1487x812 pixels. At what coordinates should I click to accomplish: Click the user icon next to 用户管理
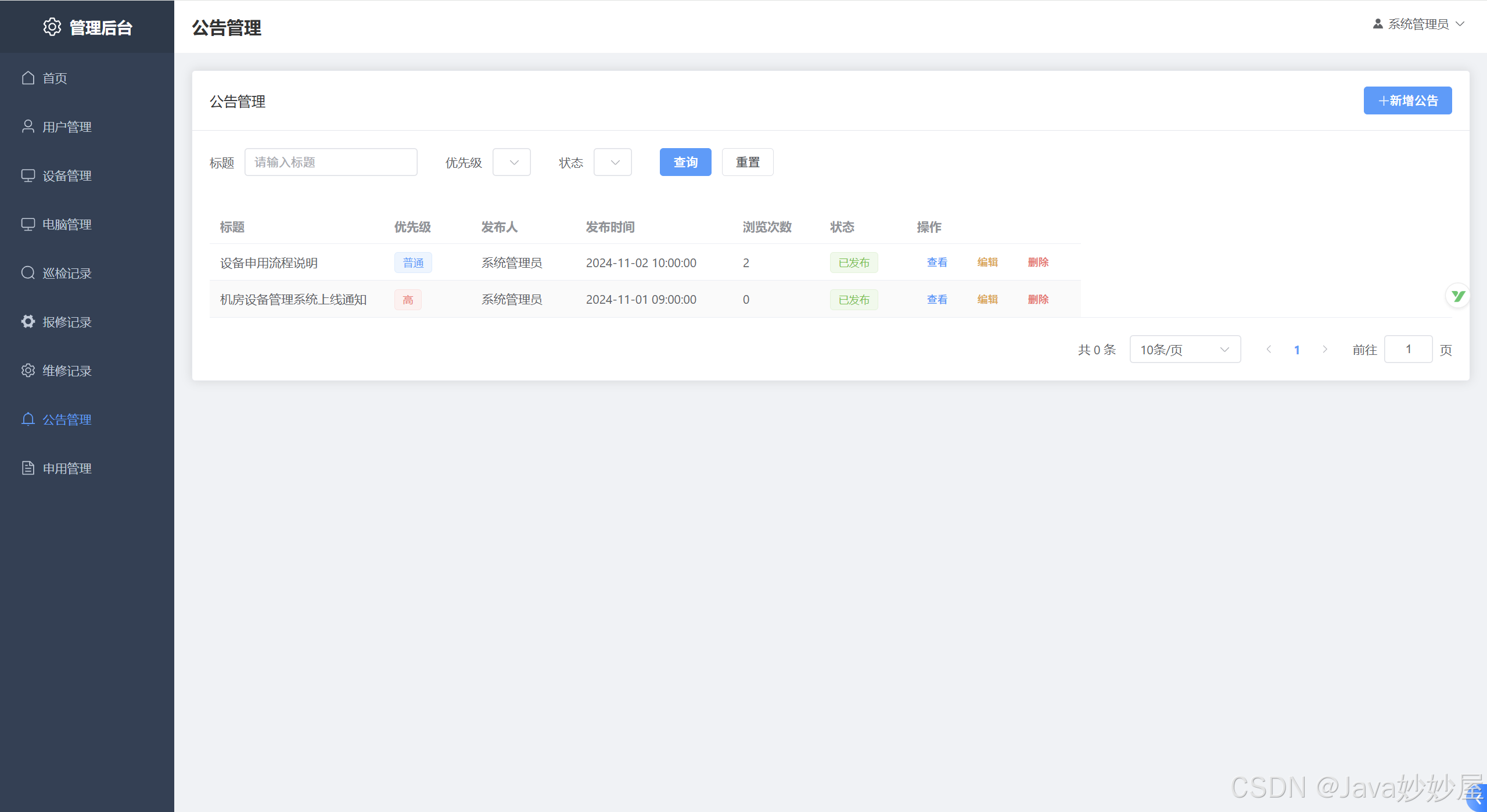pyautogui.click(x=28, y=127)
